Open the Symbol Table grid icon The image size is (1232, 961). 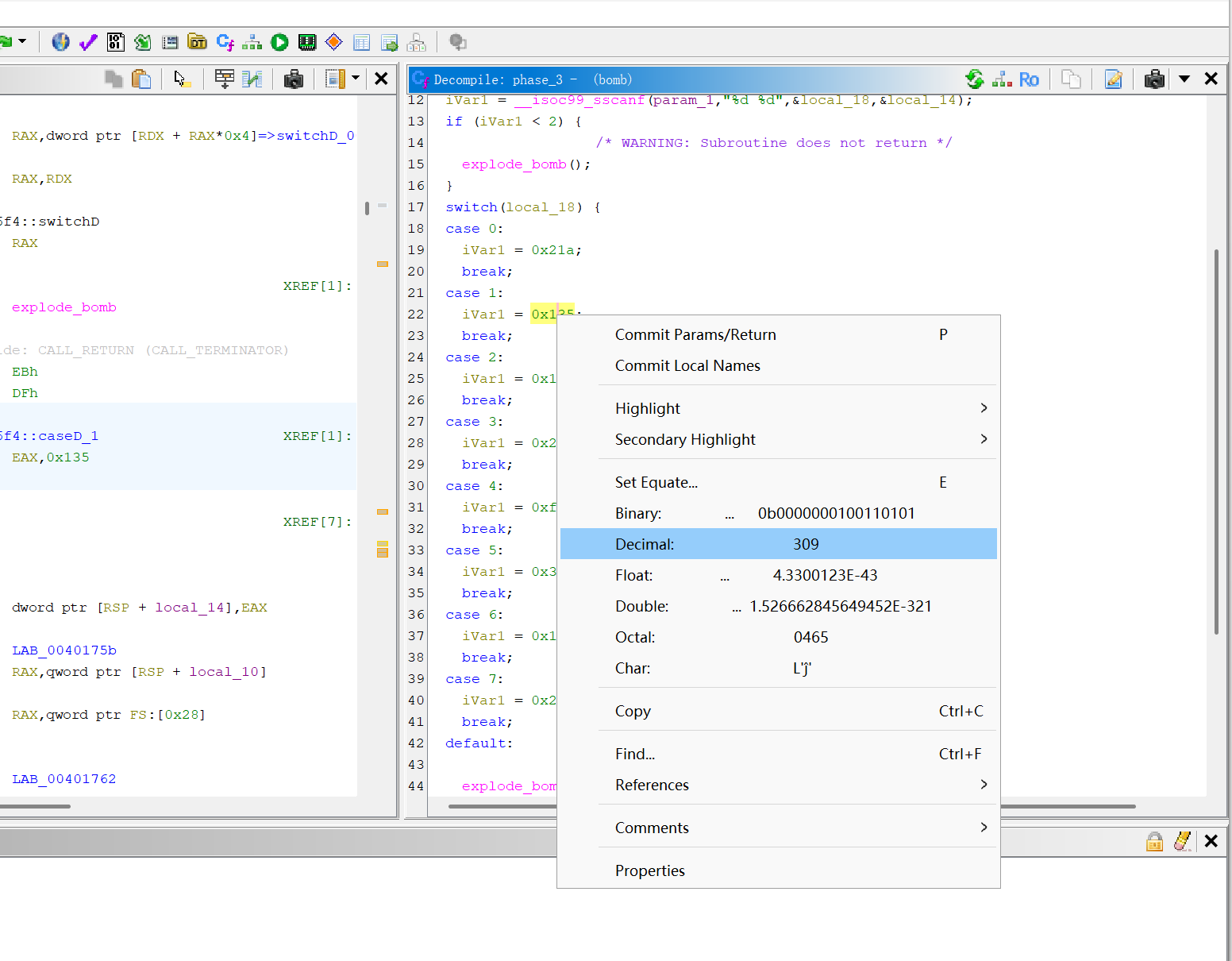point(362,42)
